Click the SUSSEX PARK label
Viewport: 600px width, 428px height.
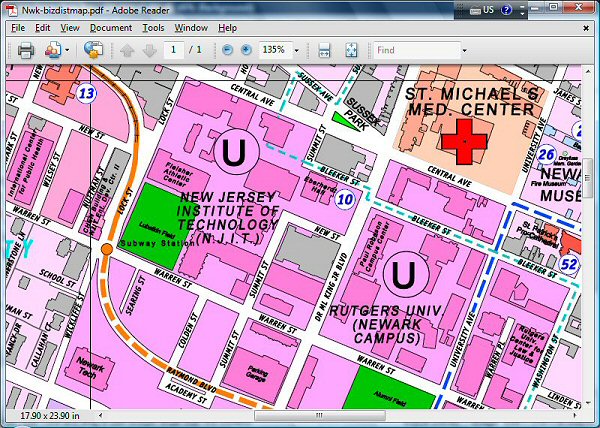click(362, 114)
